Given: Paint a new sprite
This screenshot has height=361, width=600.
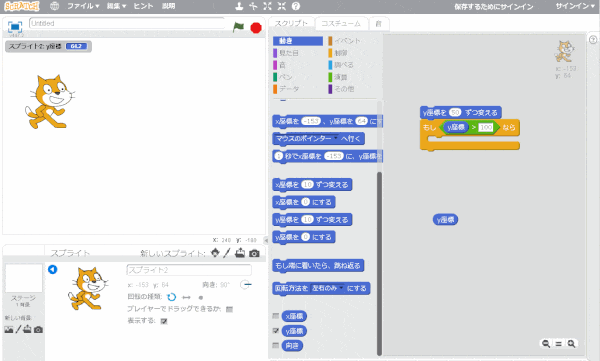Looking at the screenshot, I should coord(227,253).
